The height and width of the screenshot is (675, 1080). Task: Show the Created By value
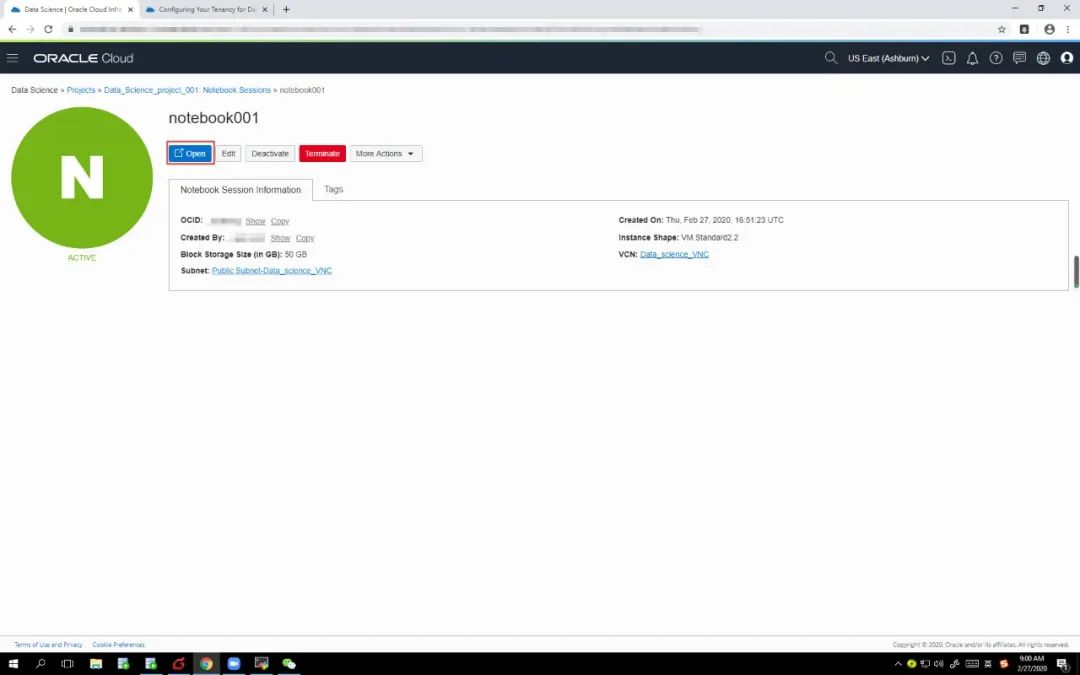click(x=280, y=238)
